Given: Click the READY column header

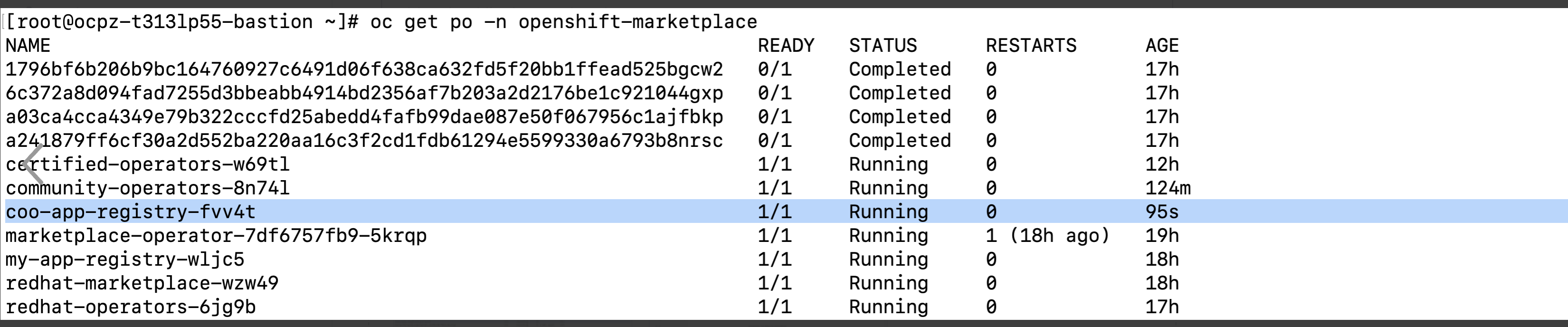Looking at the screenshot, I should point(786,46).
